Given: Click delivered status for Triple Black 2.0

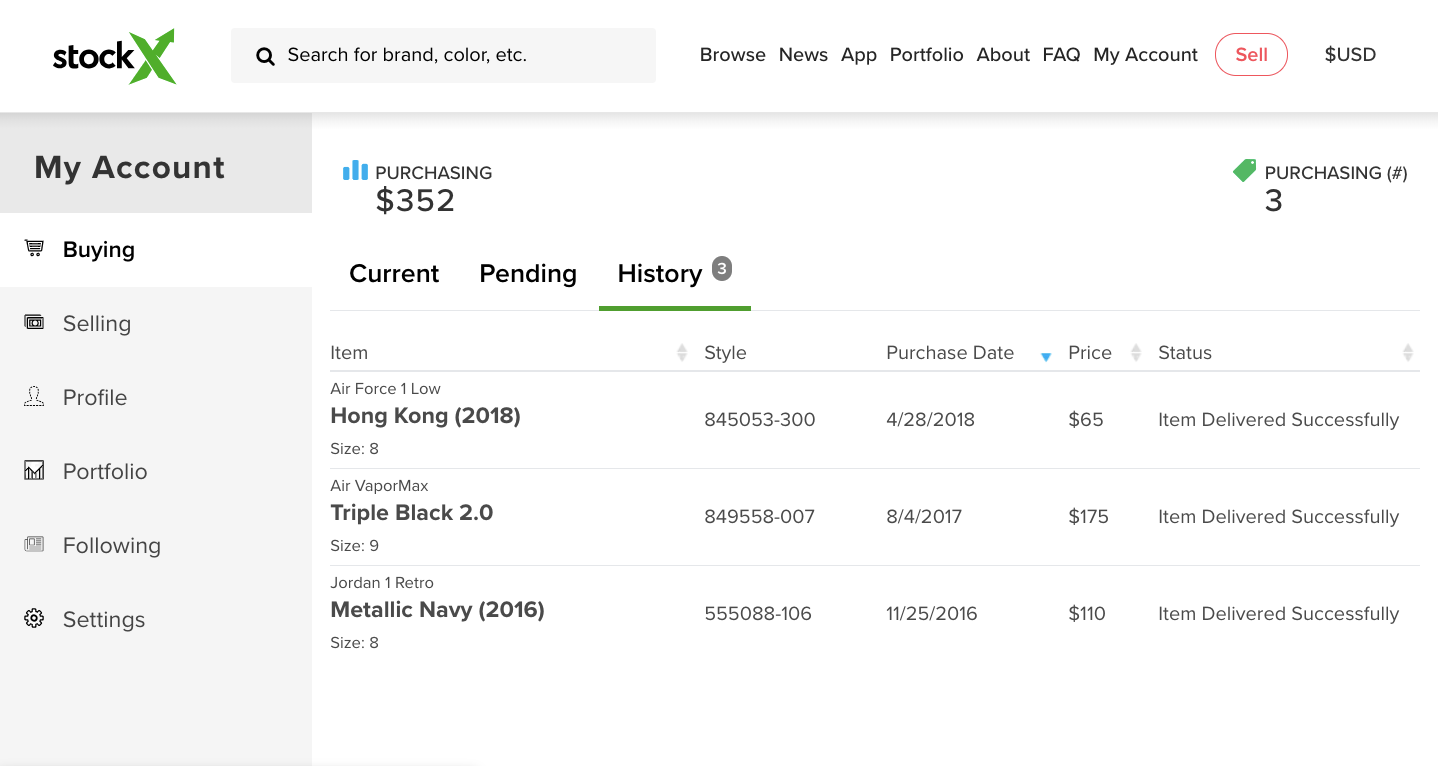Looking at the screenshot, I should point(1278,517).
